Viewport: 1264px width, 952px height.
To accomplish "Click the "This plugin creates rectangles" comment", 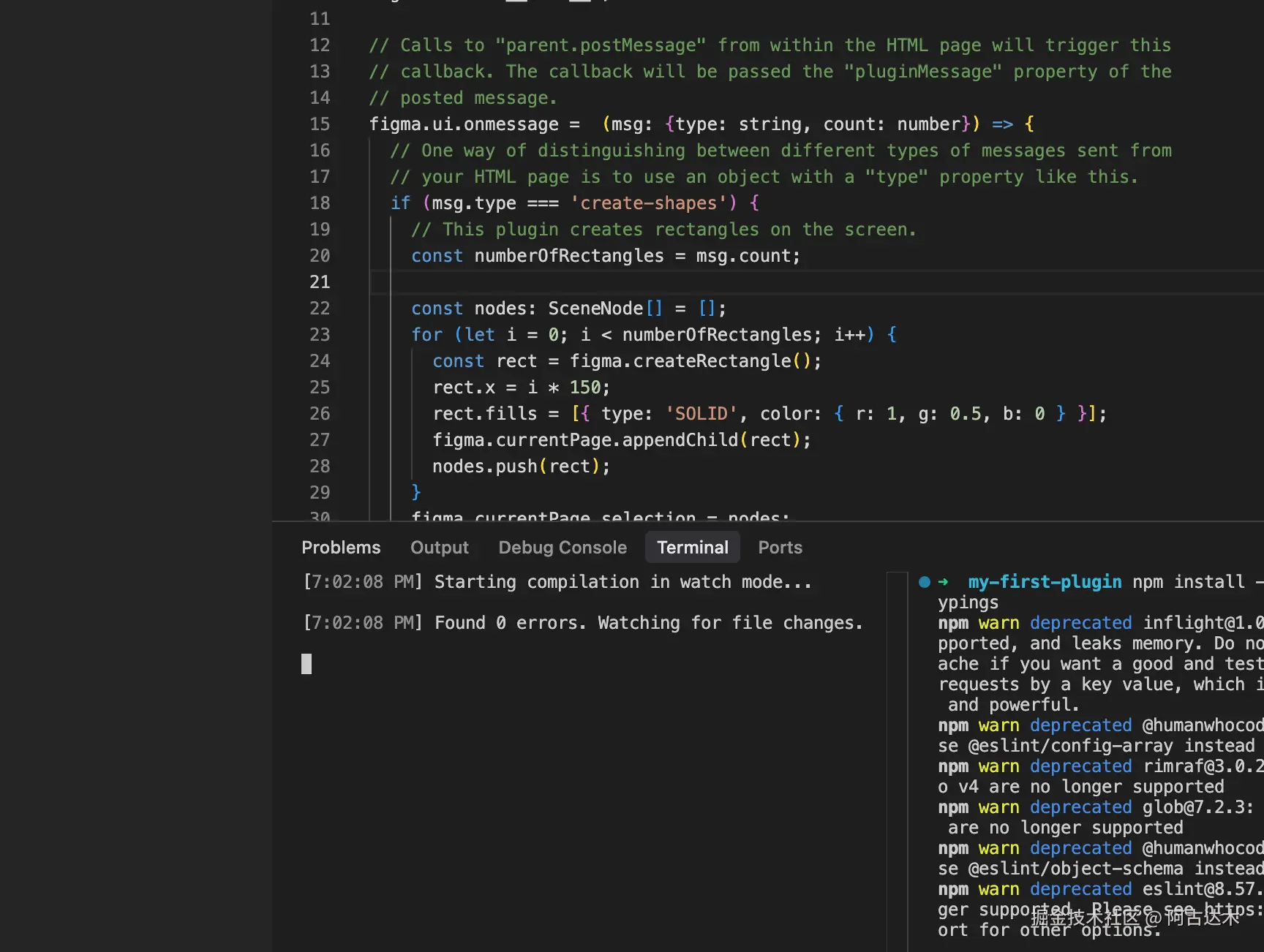I will (663, 230).
